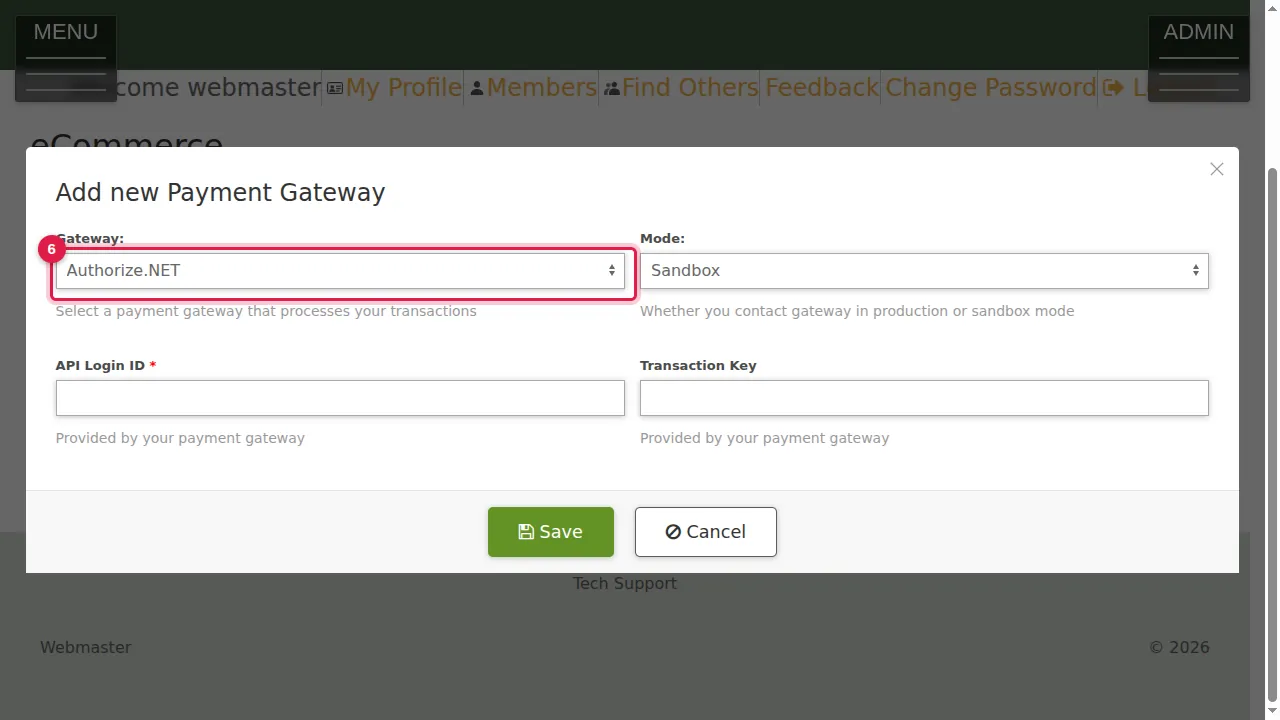Screen dimensions: 1280x720
Task: Click into the Transaction Key field
Action: (x=924, y=398)
